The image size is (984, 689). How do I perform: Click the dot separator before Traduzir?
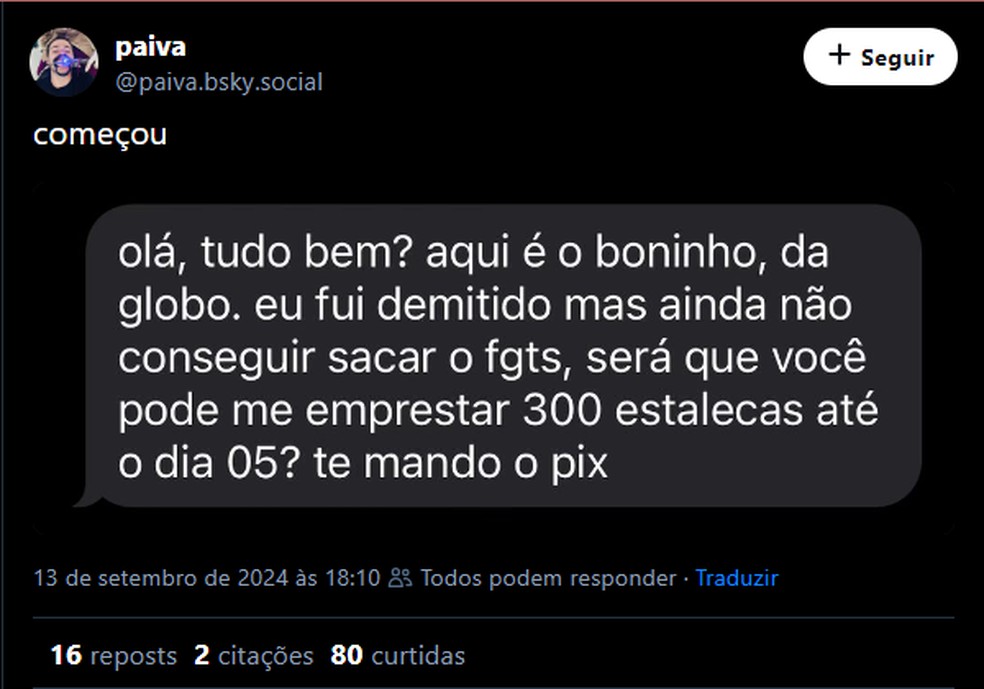tap(685, 577)
